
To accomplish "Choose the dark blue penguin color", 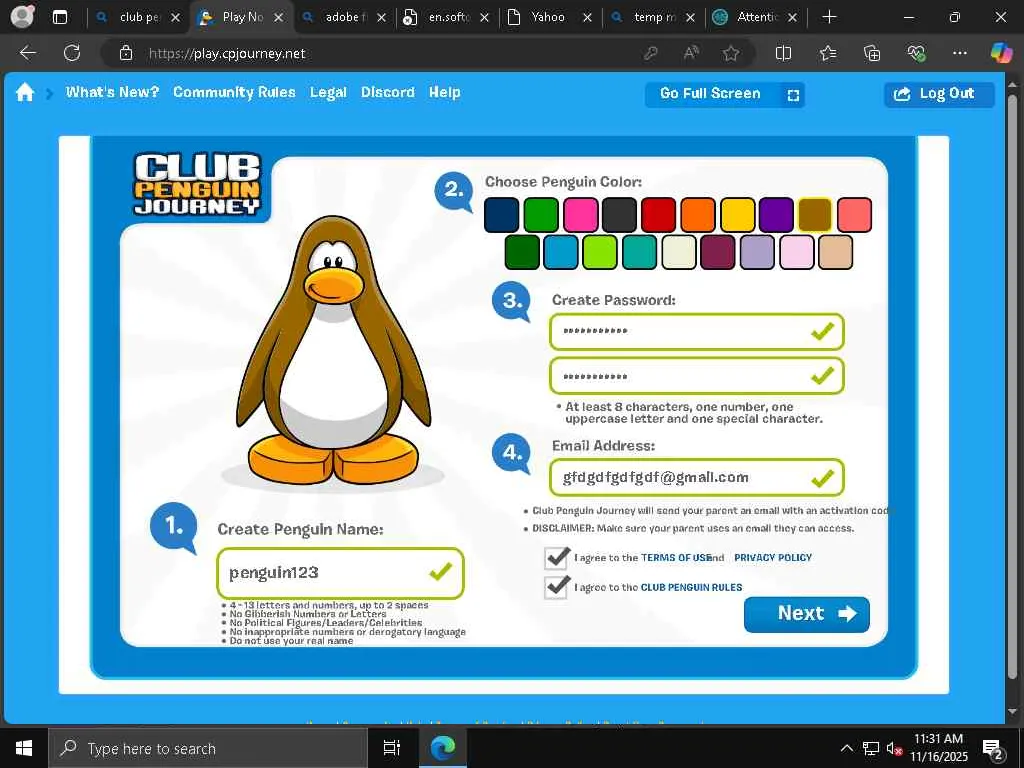I will point(502,215).
